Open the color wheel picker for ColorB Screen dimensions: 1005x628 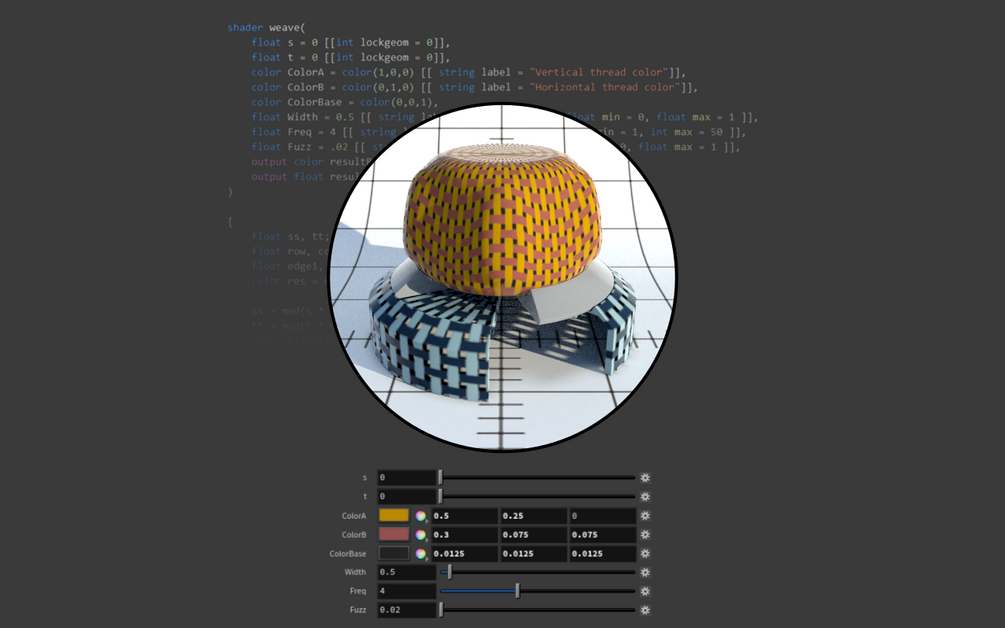pyautogui.click(x=420, y=534)
